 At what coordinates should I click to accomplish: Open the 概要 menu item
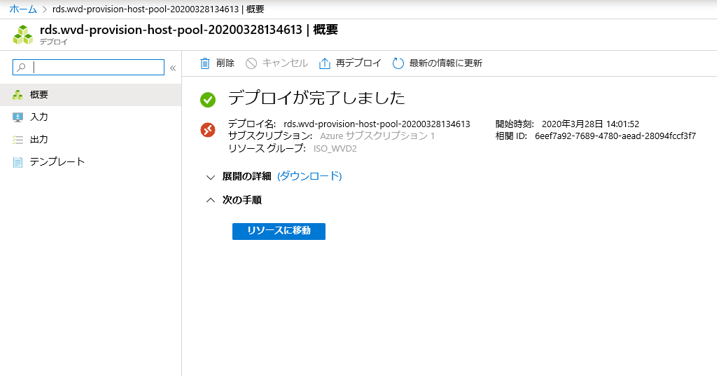point(91,95)
